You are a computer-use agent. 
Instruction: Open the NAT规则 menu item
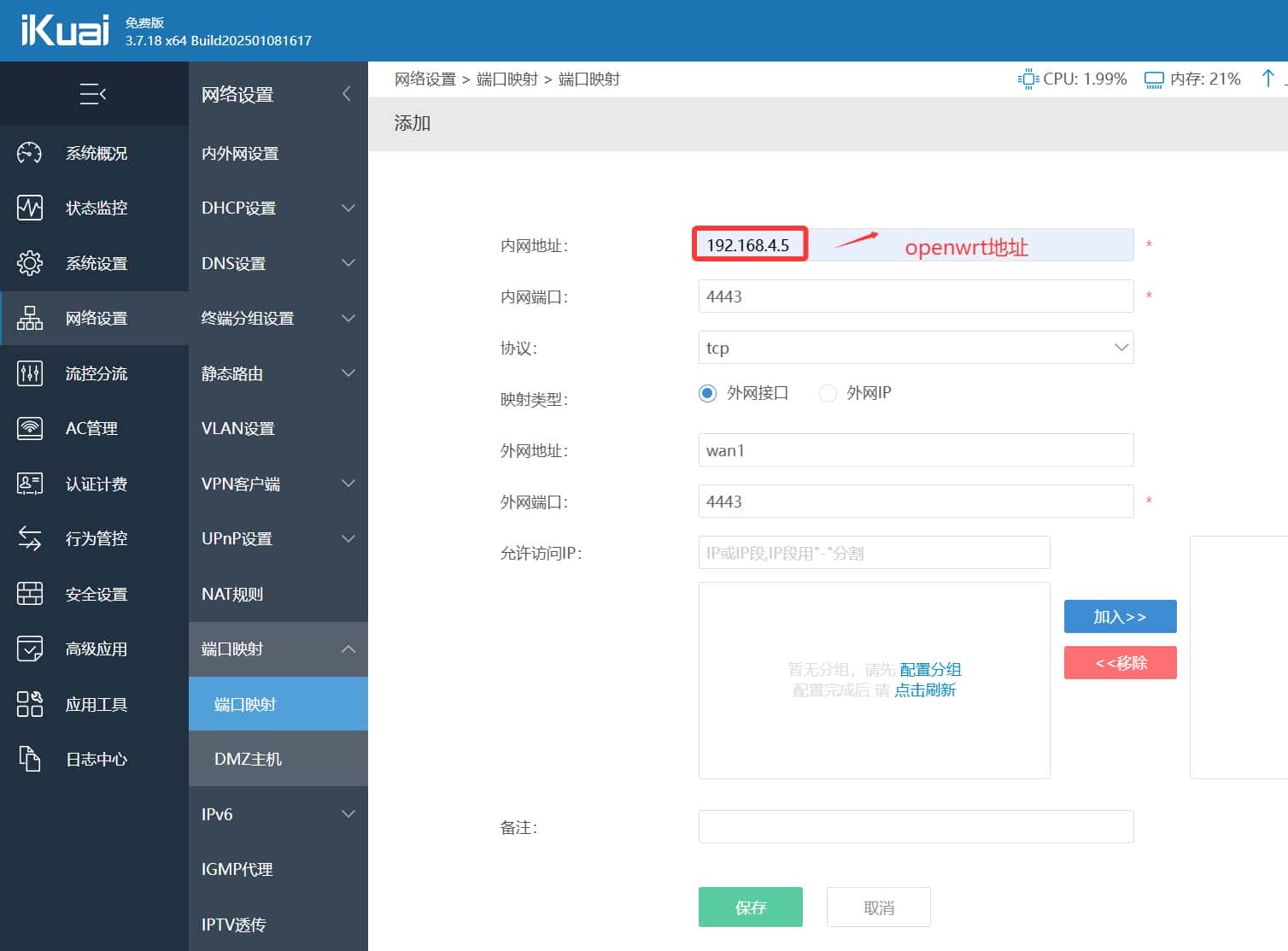click(232, 594)
